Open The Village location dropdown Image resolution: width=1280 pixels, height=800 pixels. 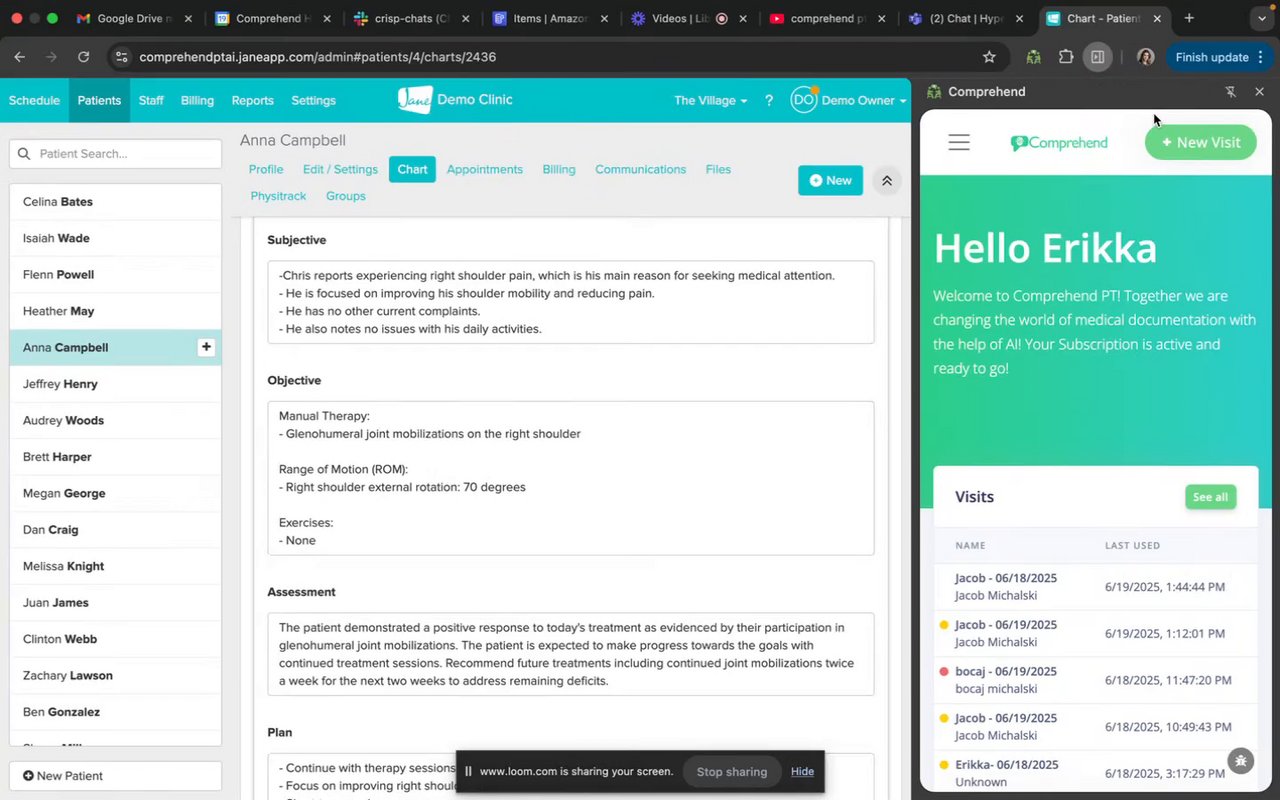[711, 100]
